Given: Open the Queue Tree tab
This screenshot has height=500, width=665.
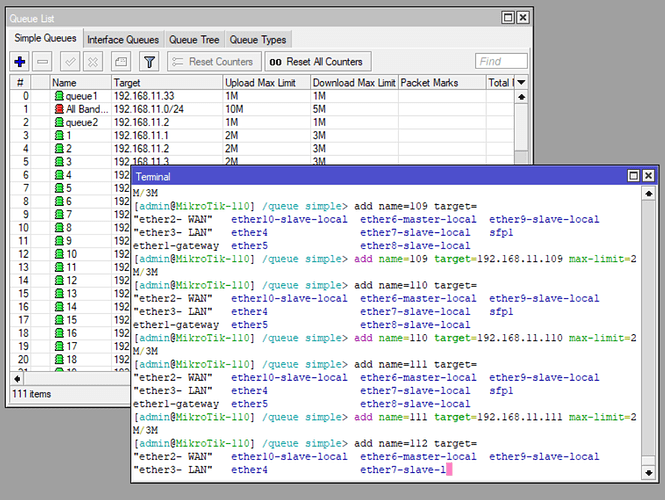Looking at the screenshot, I should coord(194,39).
